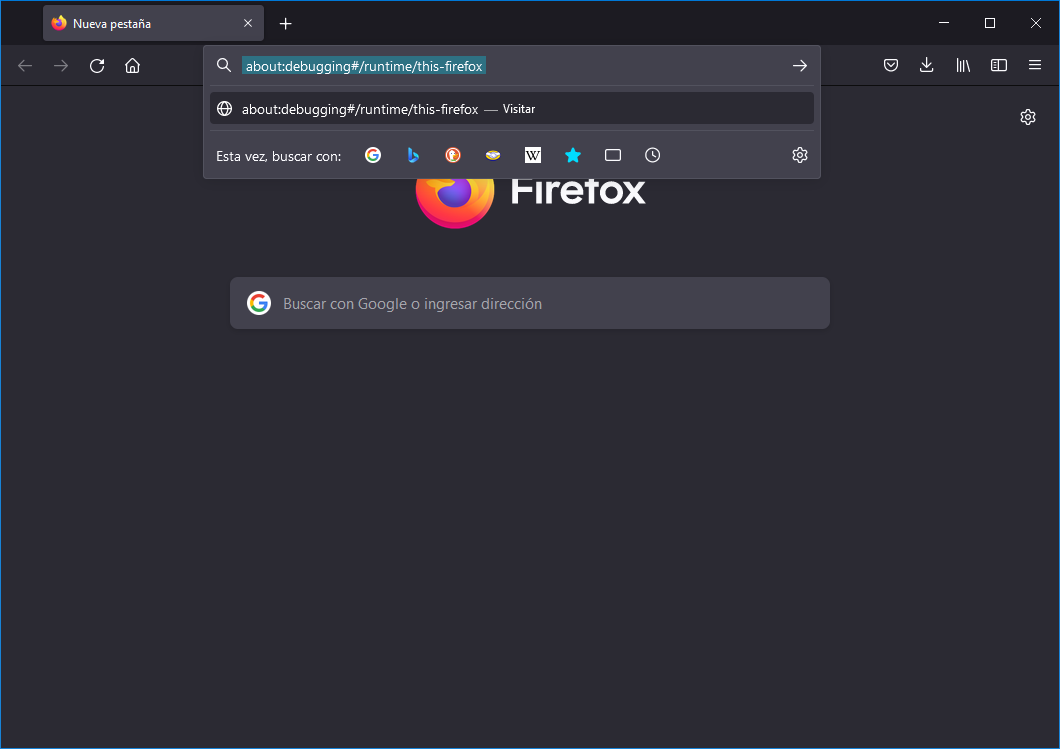Click the Buscar con Google search box
This screenshot has height=749, width=1060.
(530, 304)
